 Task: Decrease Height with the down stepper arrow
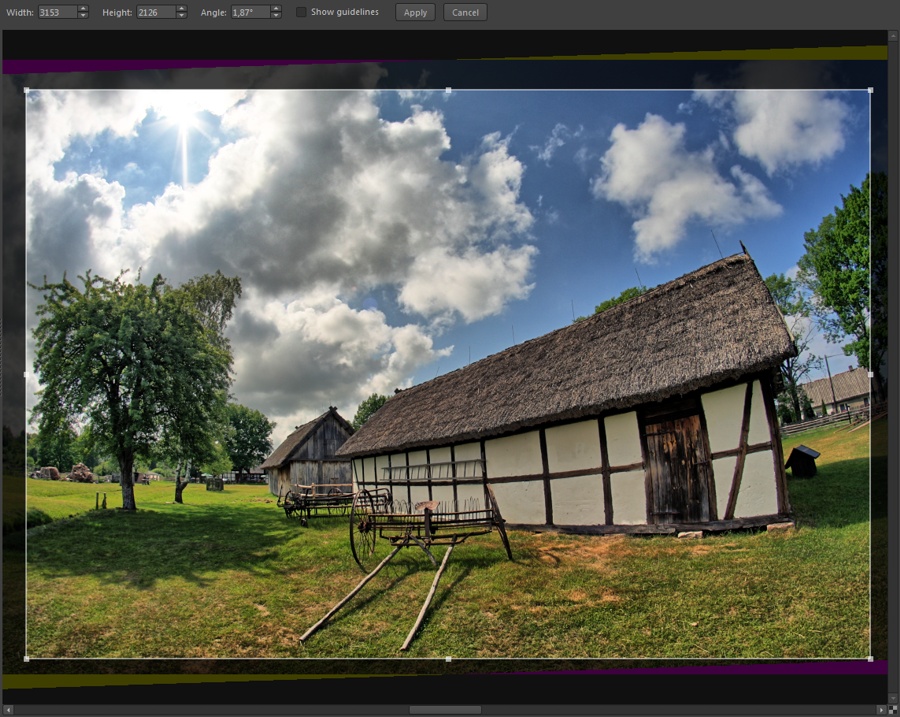pyautogui.click(x=182, y=15)
